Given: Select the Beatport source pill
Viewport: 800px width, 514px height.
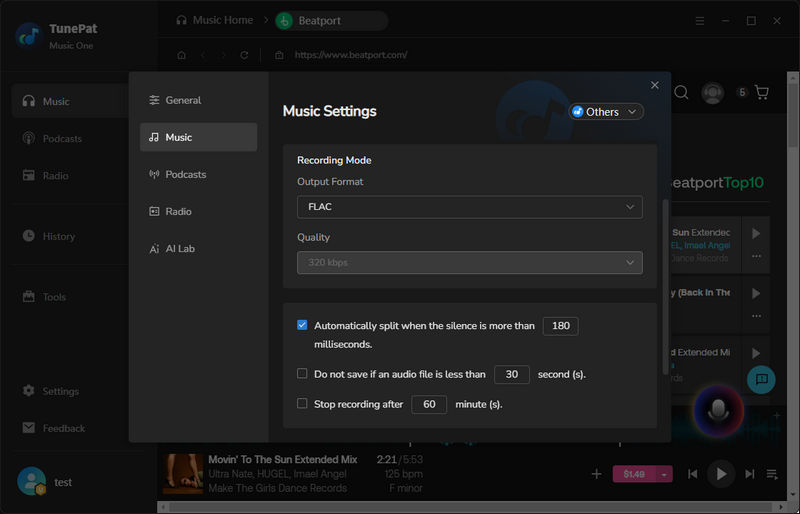Looking at the screenshot, I should tap(332, 21).
